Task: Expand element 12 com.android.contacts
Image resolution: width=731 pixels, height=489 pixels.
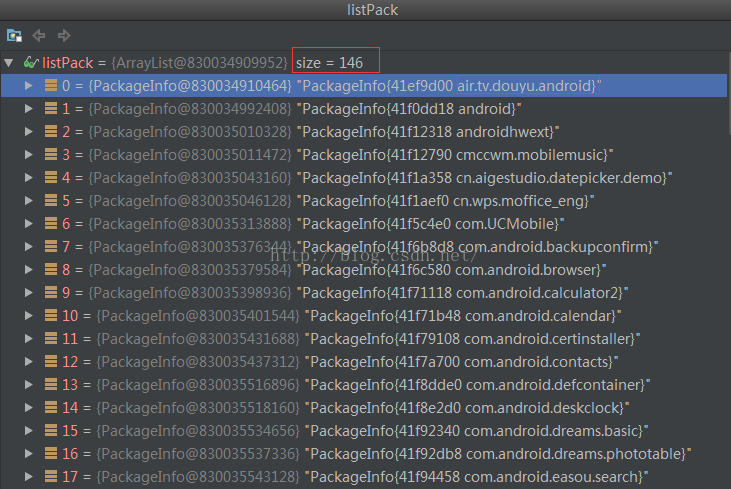Action: click(28, 362)
